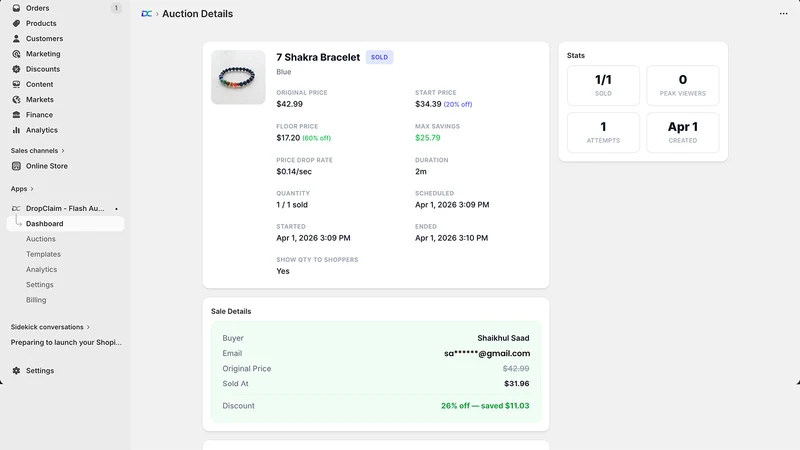Click the Customers person icon
The width and height of the screenshot is (800, 450).
click(16, 39)
